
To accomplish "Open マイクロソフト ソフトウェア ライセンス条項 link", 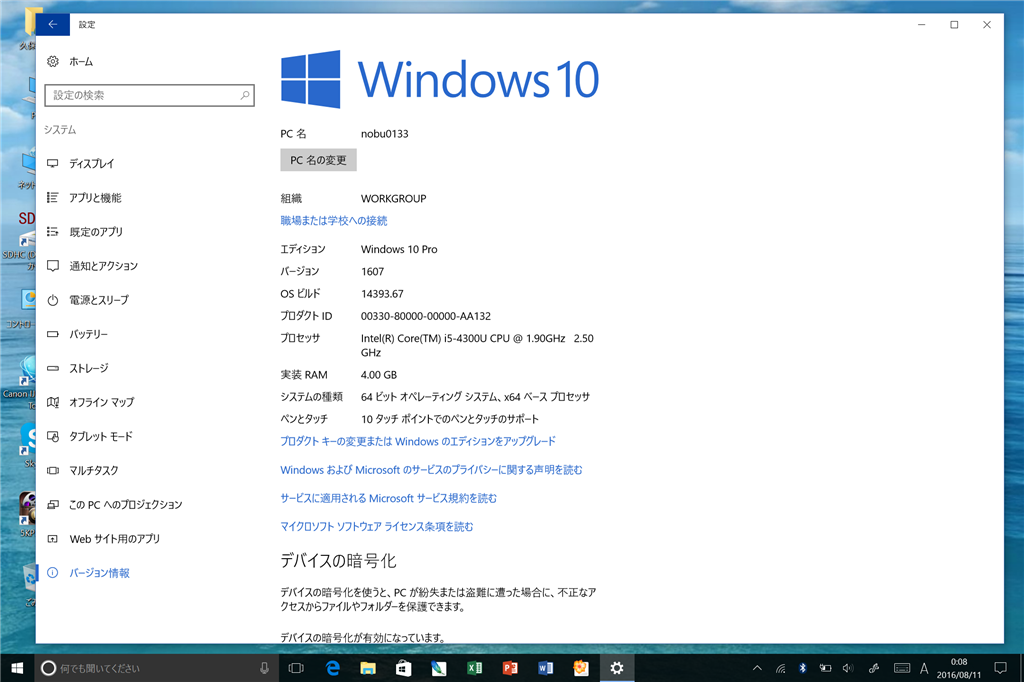I will coord(377,527).
